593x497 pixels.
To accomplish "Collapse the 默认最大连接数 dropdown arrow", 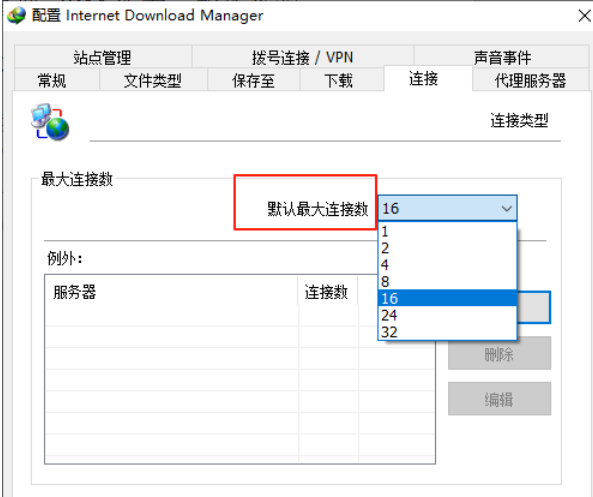I will pos(507,208).
